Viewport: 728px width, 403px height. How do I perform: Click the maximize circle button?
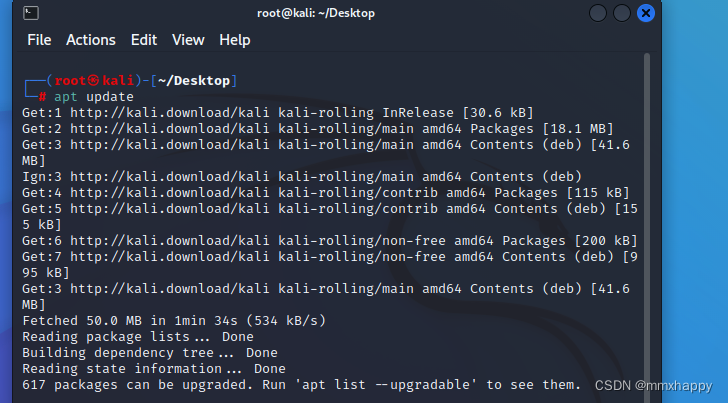[622, 13]
